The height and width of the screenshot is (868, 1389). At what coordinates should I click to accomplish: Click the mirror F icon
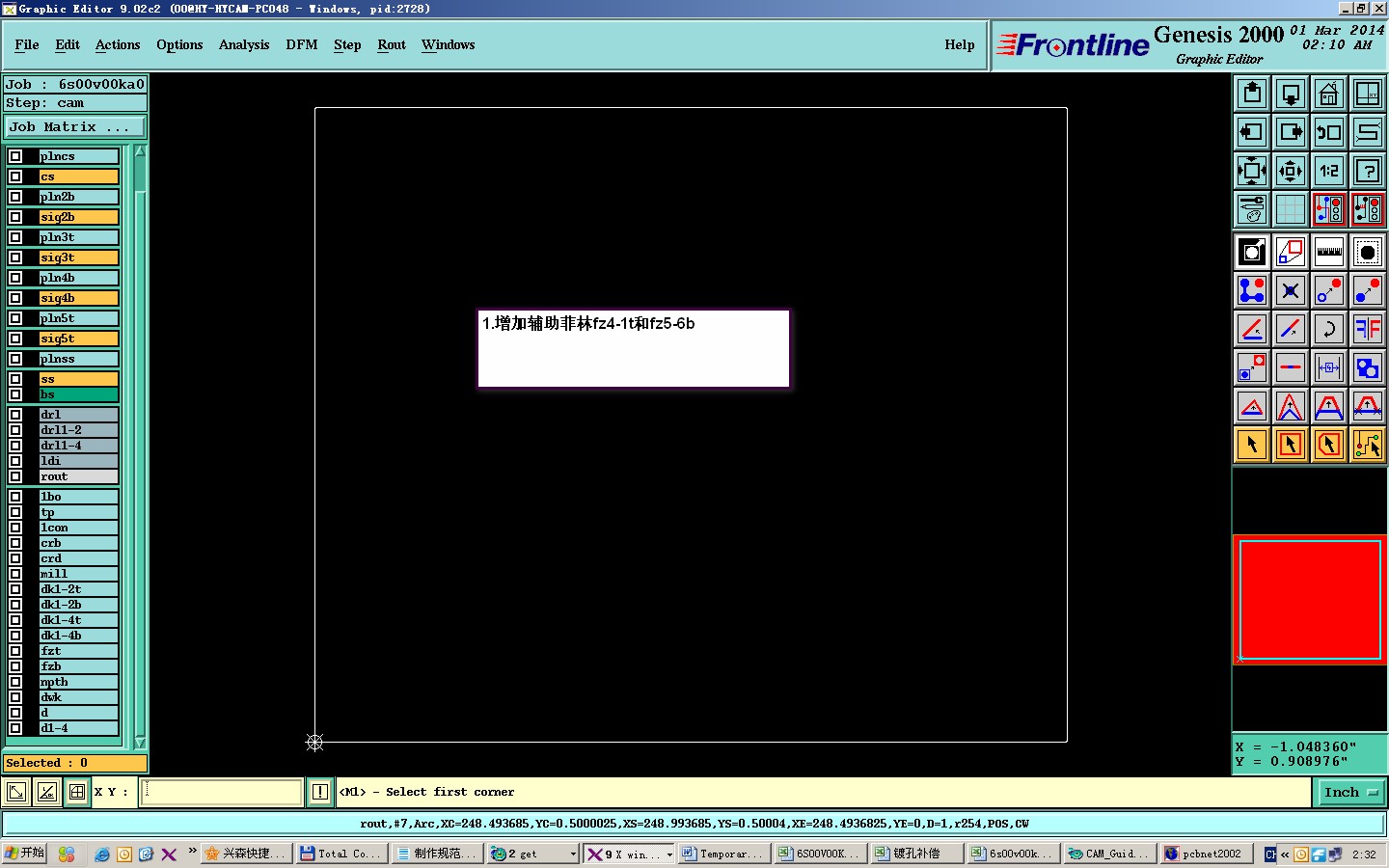pyautogui.click(x=1368, y=329)
